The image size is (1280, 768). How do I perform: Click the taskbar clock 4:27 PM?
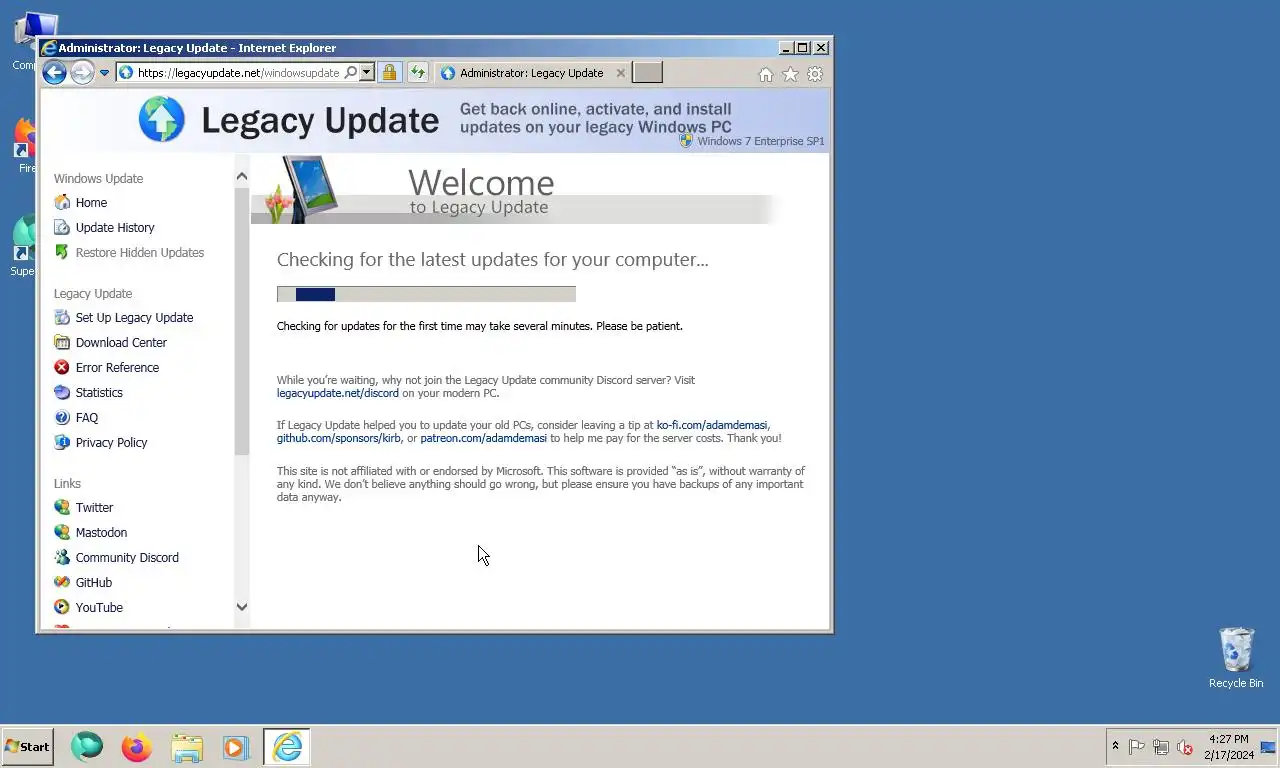[x=1228, y=740]
